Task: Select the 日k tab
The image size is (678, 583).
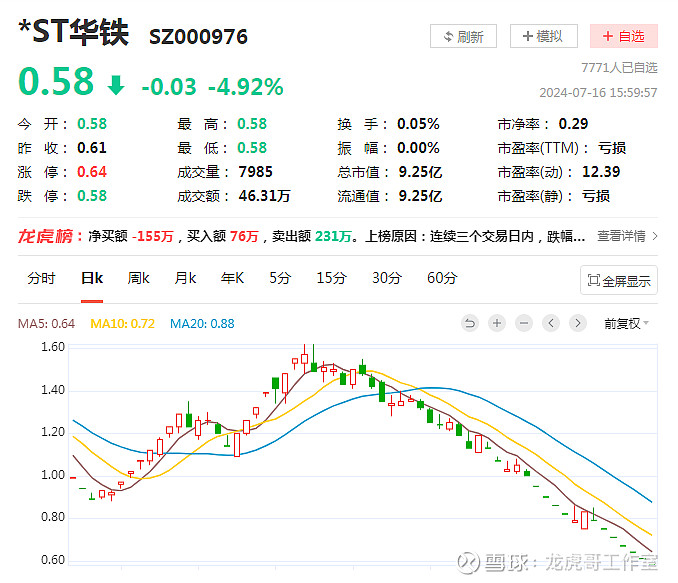Action: click(92, 278)
